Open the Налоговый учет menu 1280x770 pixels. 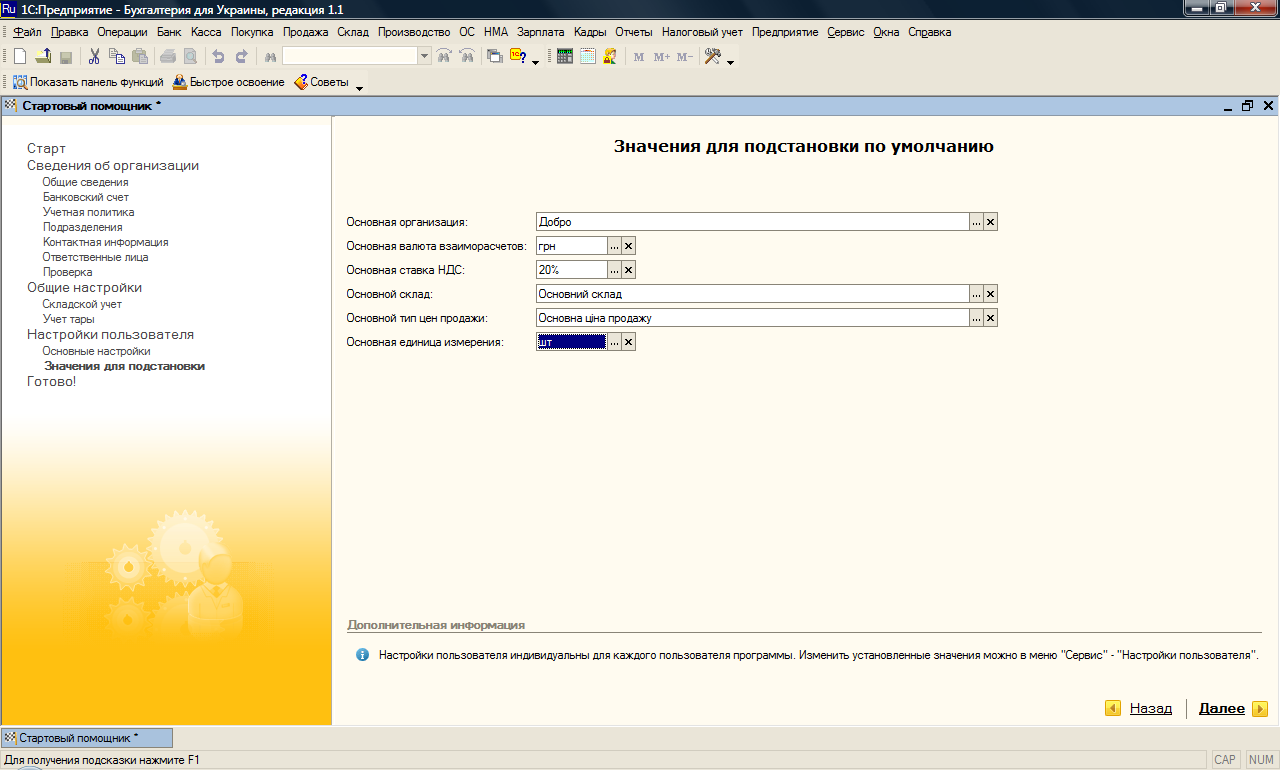click(x=702, y=32)
